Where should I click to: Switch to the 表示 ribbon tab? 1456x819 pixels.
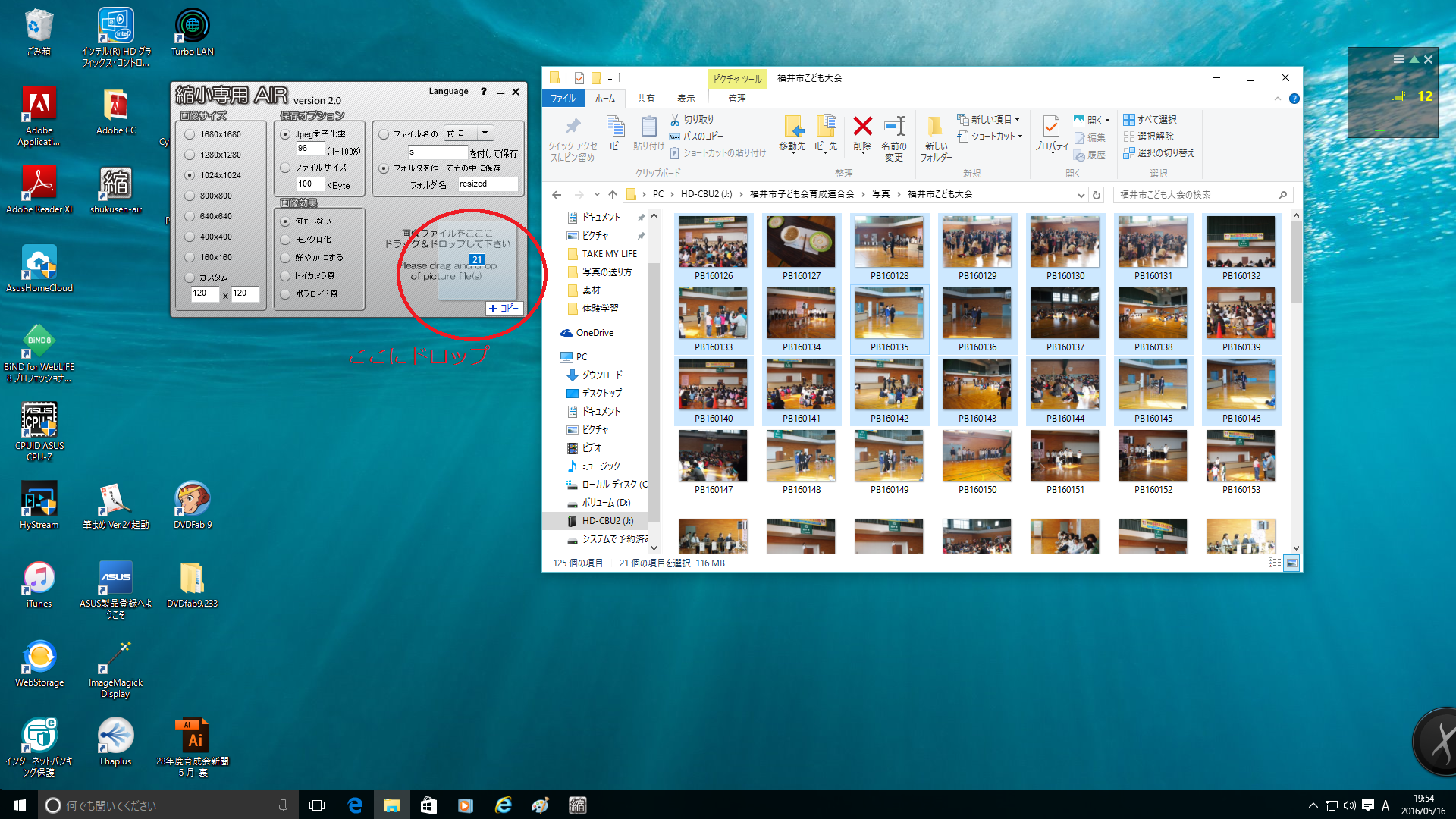686,99
